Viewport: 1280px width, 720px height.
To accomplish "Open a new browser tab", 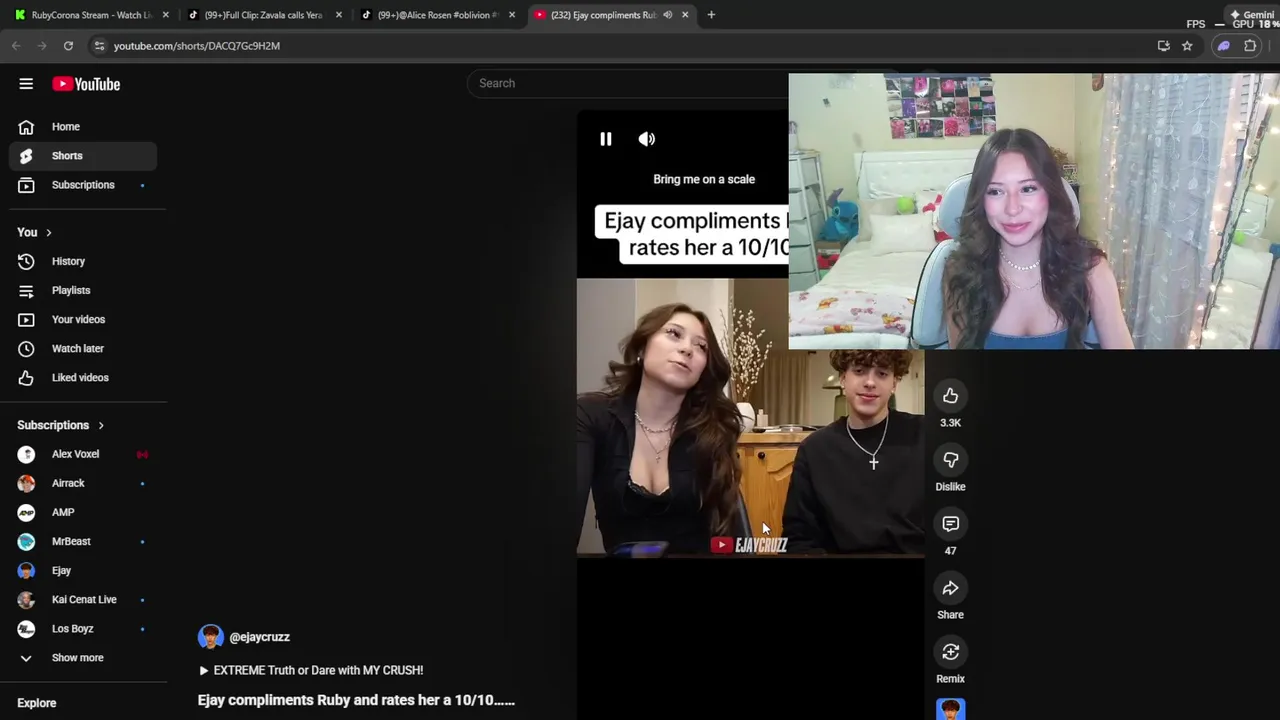I will [x=711, y=15].
